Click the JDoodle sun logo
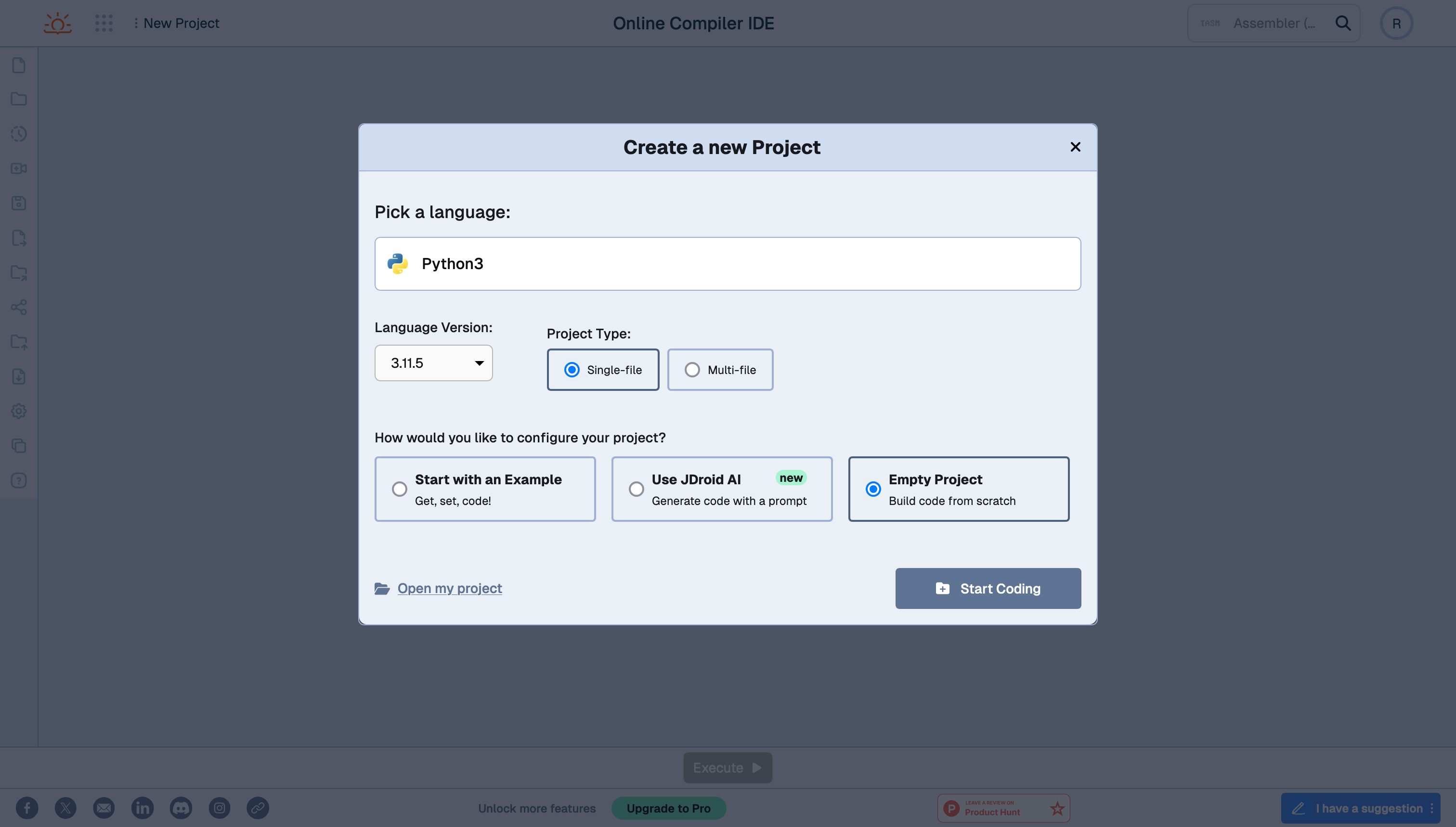This screenshot has height=827, width=1456. (58, 23)
